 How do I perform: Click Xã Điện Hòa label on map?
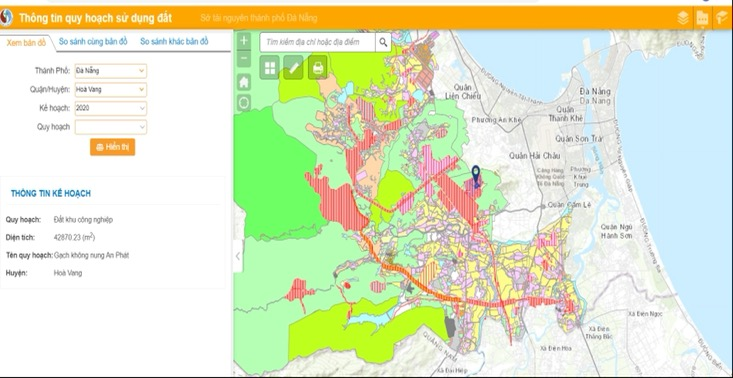pos(556,348)
